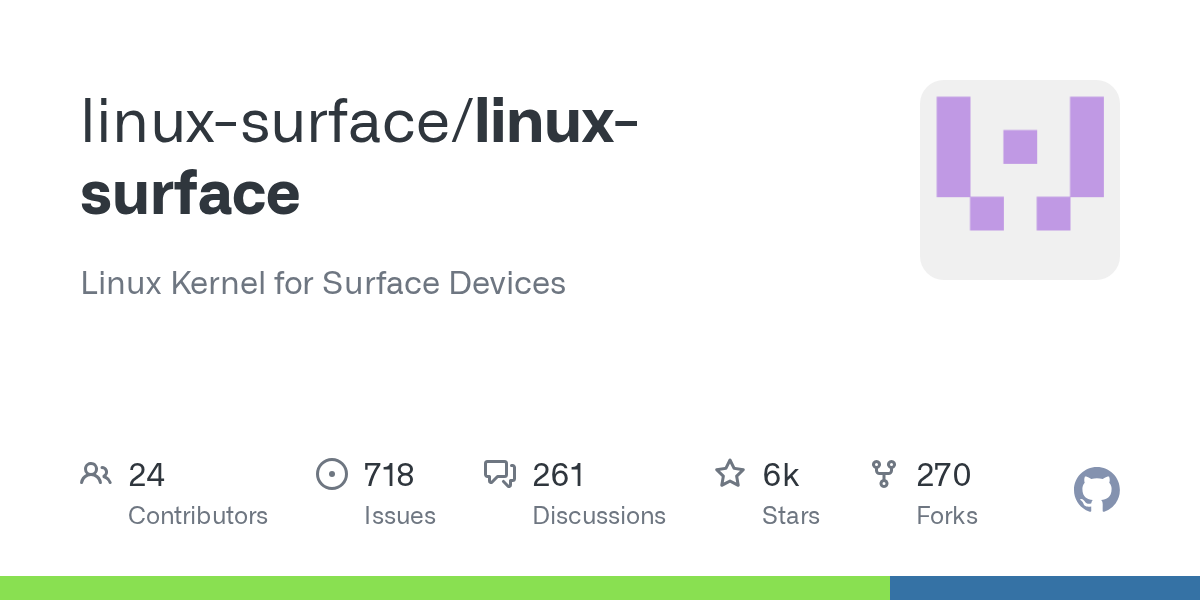Image resolution: width=1200 pixels, height=600 pixels.
Task: Click the purple linux-surface avatar image
Action: (x=1019, y=180)
